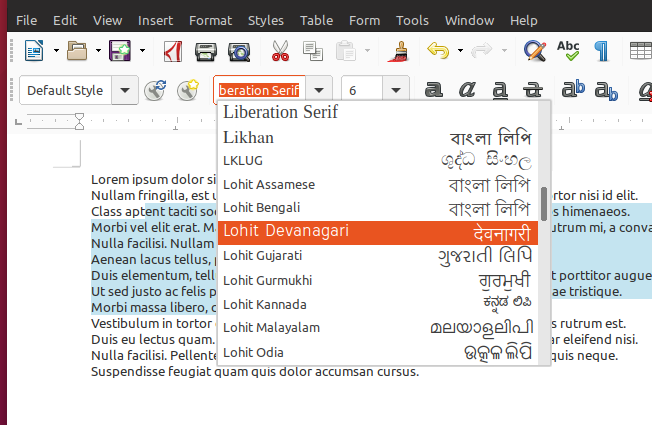Toggle Print Preview icon
The height and width of the screenshot is (425, 652).
point(239,52)
